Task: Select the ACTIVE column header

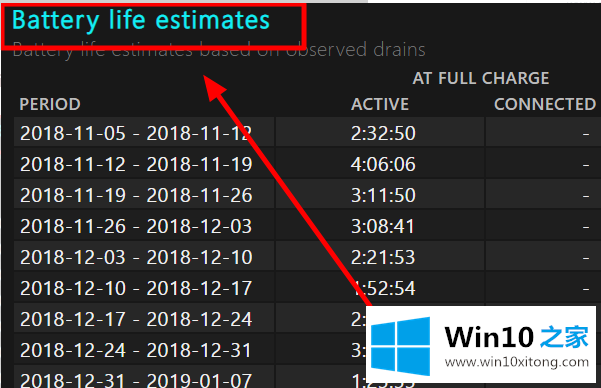Action: [380, 104]
